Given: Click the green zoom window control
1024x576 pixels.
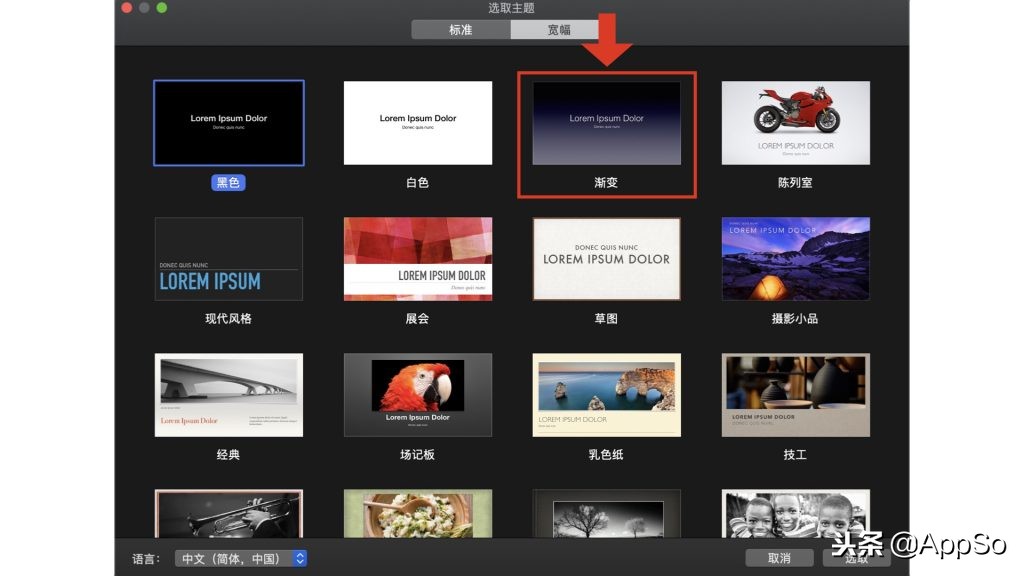Looking at the screenshot, I should [159, 7].
